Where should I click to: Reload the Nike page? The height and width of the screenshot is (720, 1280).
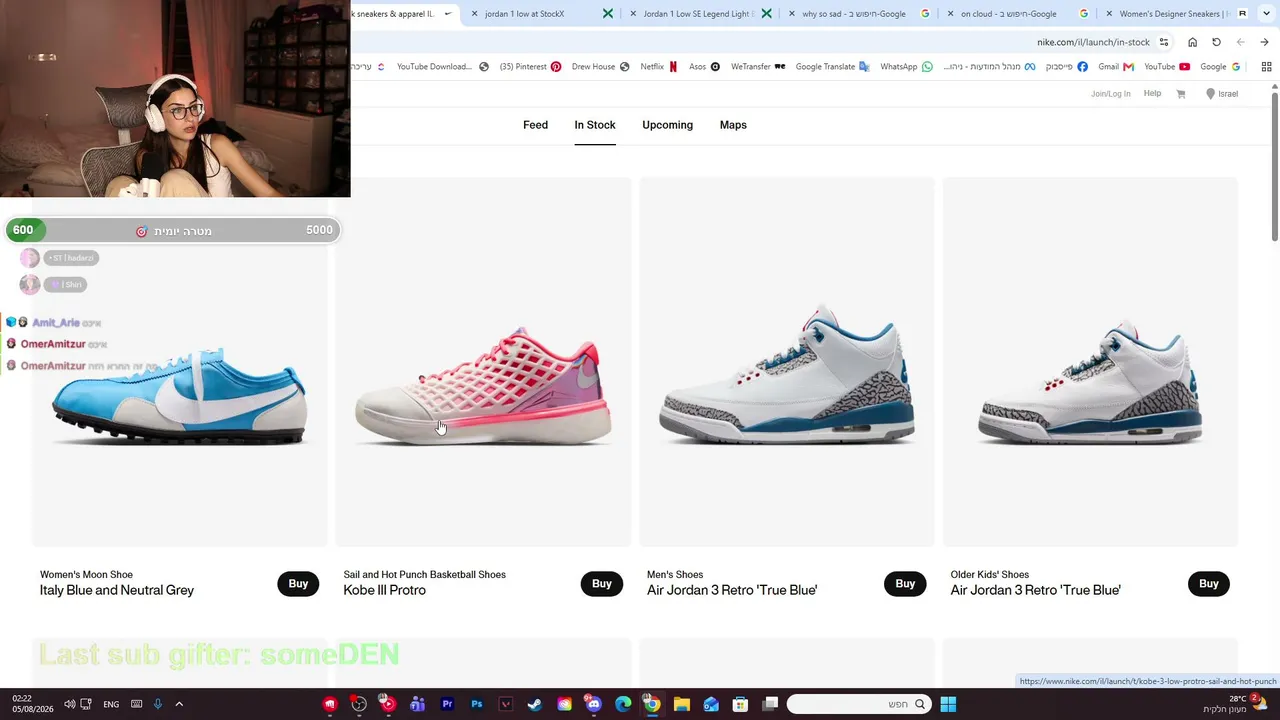[x=1216, y=42]
